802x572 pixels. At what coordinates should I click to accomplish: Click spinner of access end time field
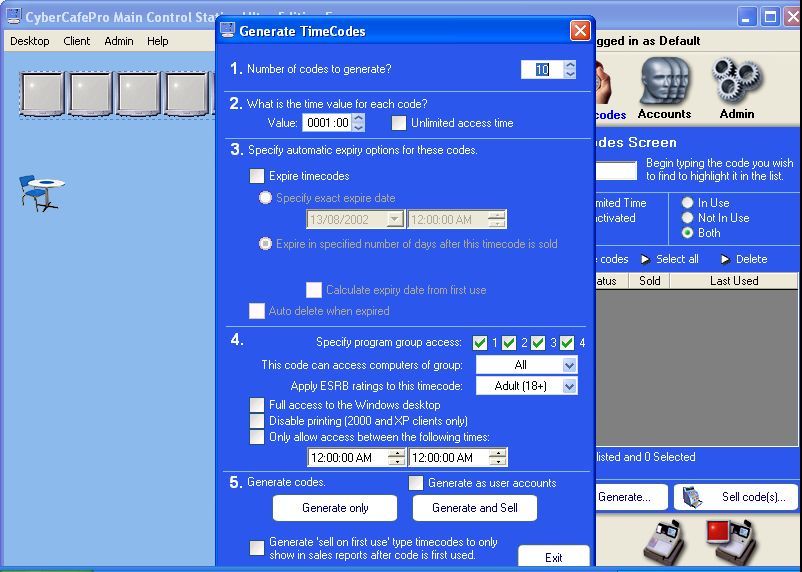[x=497, y=458]
